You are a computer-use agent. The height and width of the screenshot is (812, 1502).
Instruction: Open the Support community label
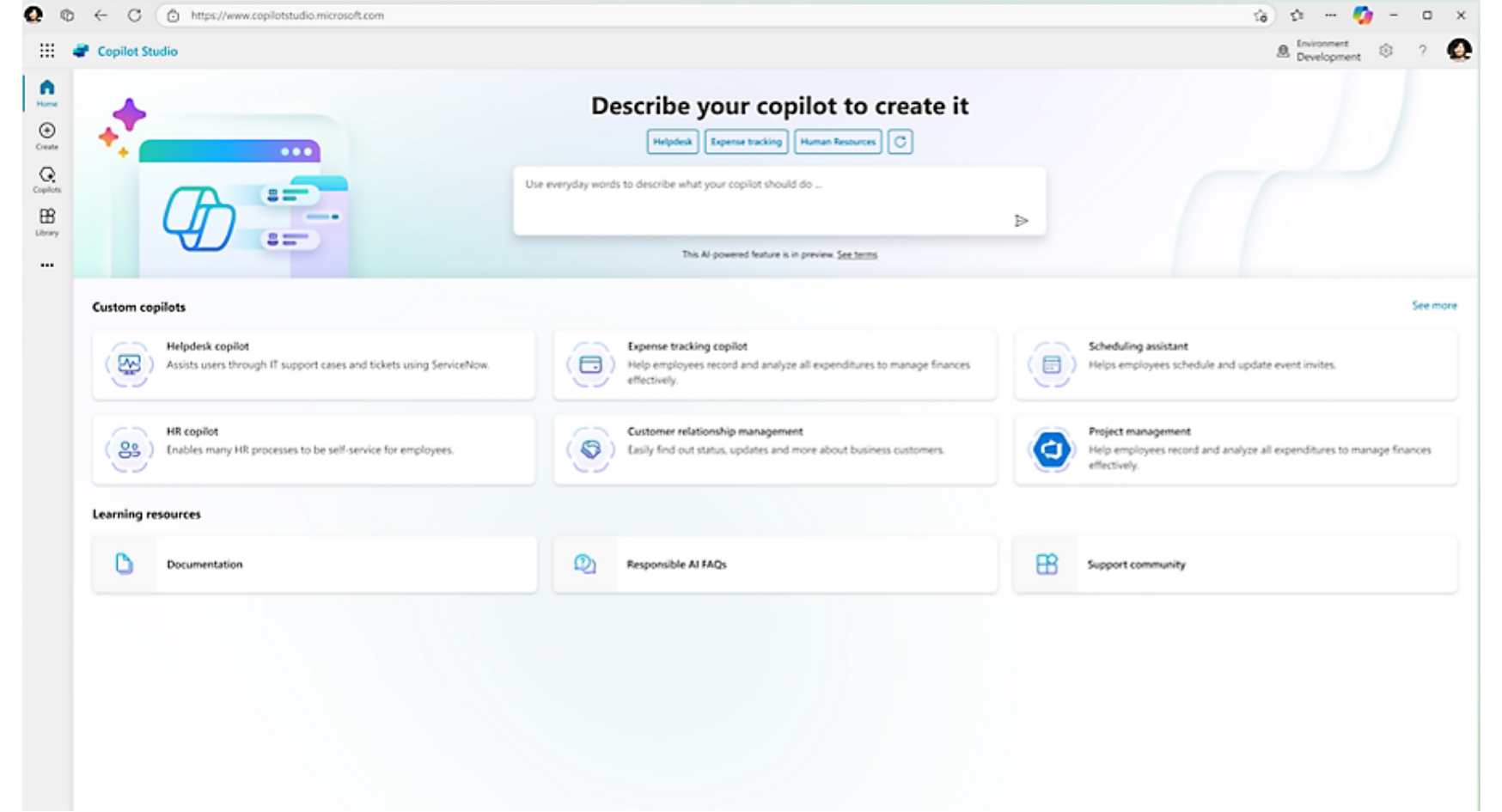tap(1136, 565)
